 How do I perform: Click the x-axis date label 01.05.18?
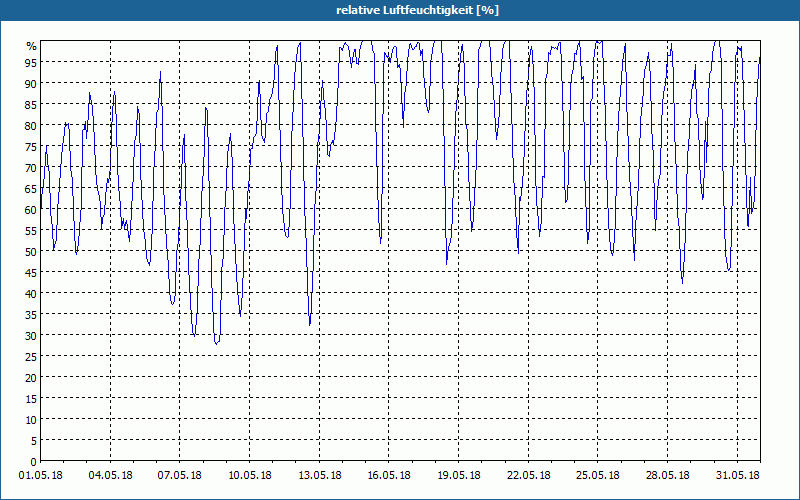click(x=41, y=475)
